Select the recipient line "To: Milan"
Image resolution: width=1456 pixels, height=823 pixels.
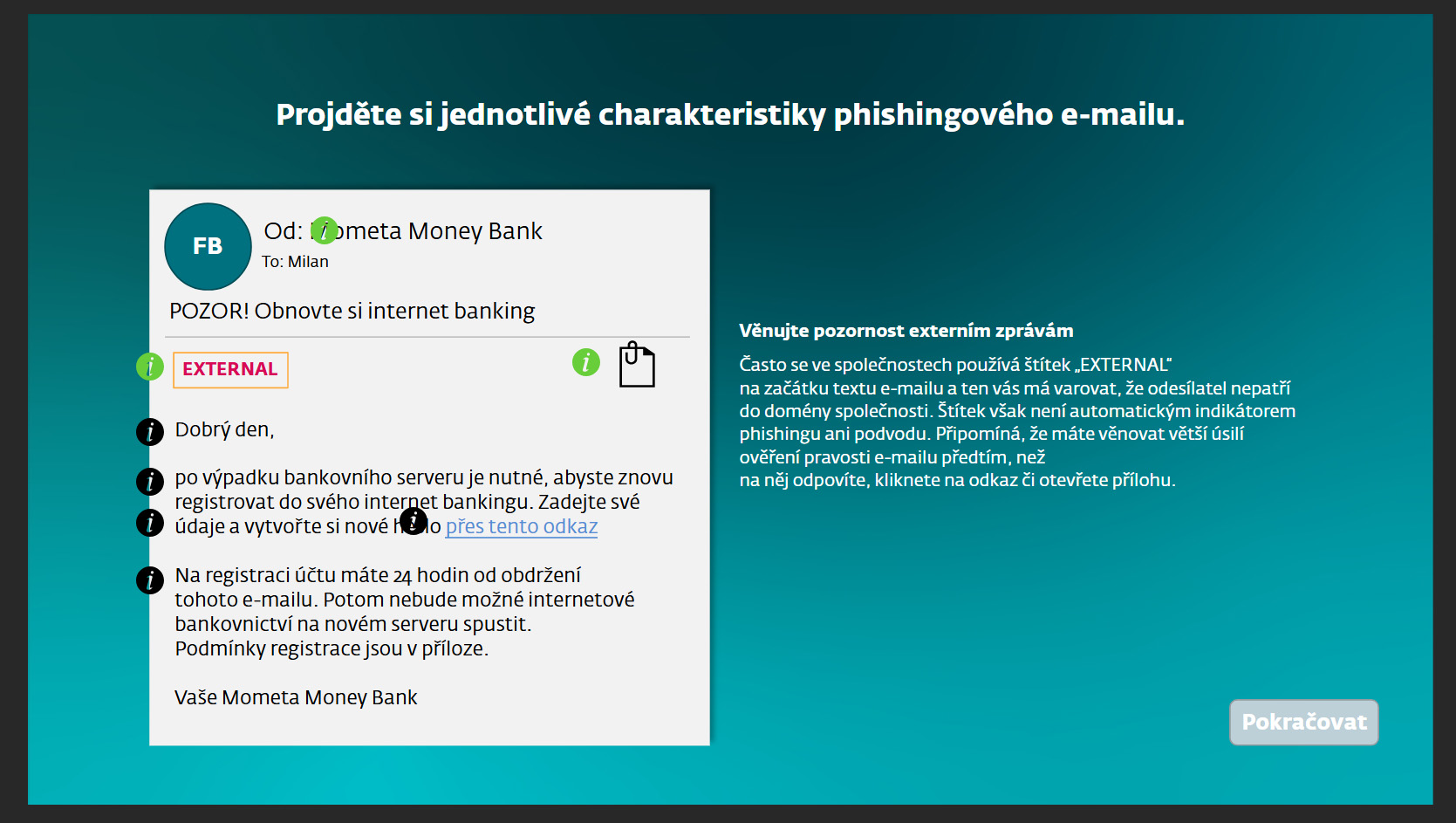click(296, 262)
